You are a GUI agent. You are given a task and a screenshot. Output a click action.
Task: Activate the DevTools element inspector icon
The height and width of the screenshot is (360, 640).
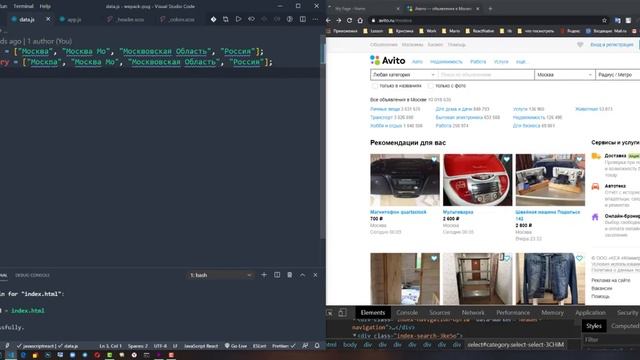330,313
